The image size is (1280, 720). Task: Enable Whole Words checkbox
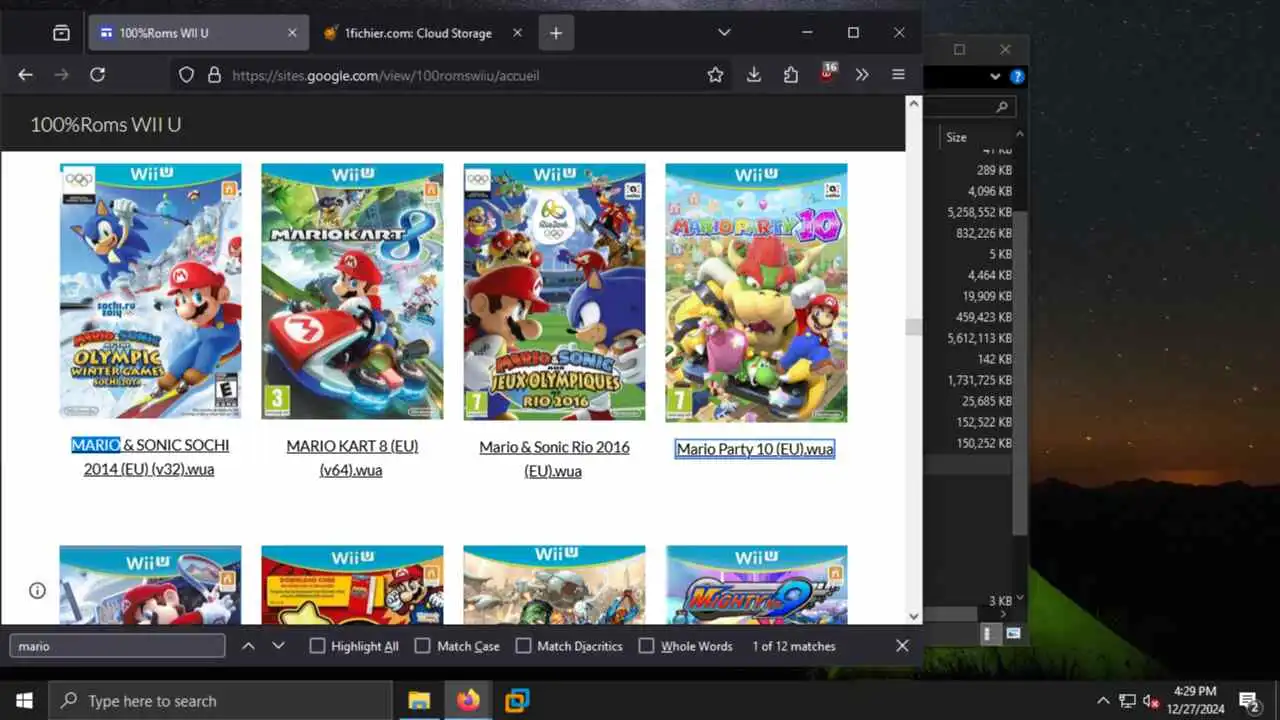pyautogui.click(x=646, y=646)
